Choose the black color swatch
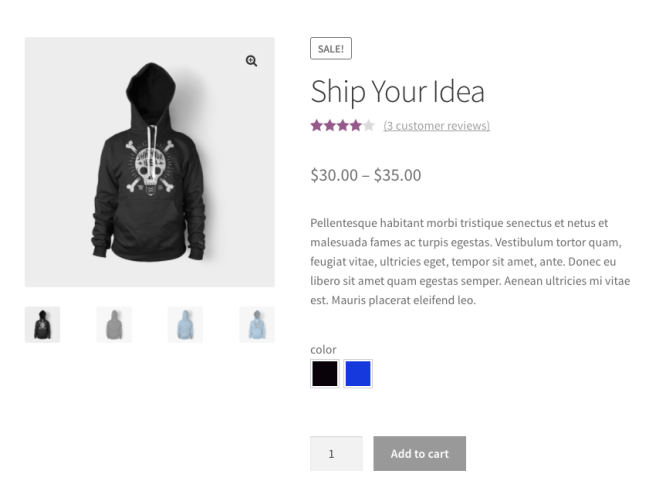The width and height of the screenshot is (649, 491). (x=324, y=374)
